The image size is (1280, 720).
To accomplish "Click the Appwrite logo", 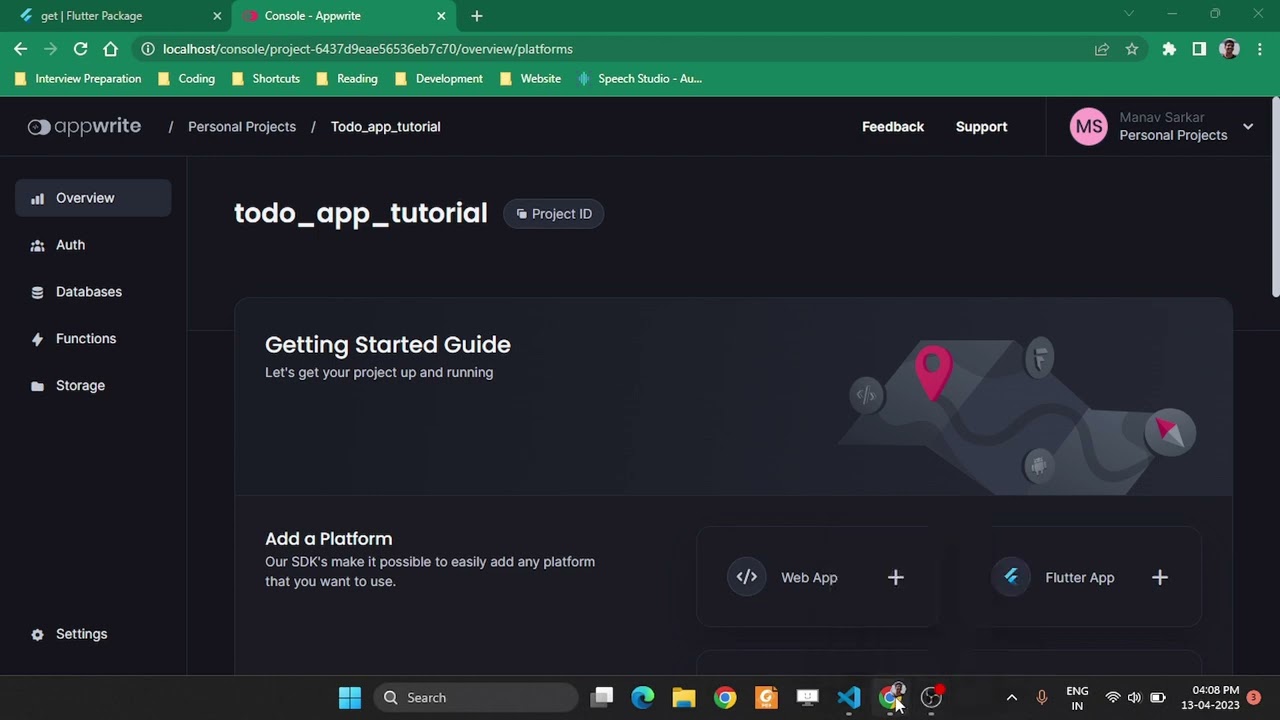I will coord(84,127).
